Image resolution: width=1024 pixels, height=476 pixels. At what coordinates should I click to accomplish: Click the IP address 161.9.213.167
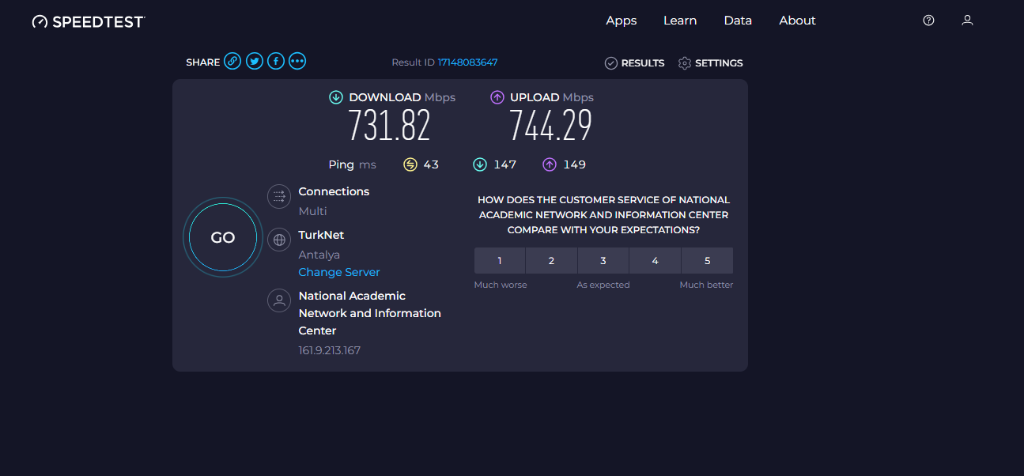pos(329,351)
